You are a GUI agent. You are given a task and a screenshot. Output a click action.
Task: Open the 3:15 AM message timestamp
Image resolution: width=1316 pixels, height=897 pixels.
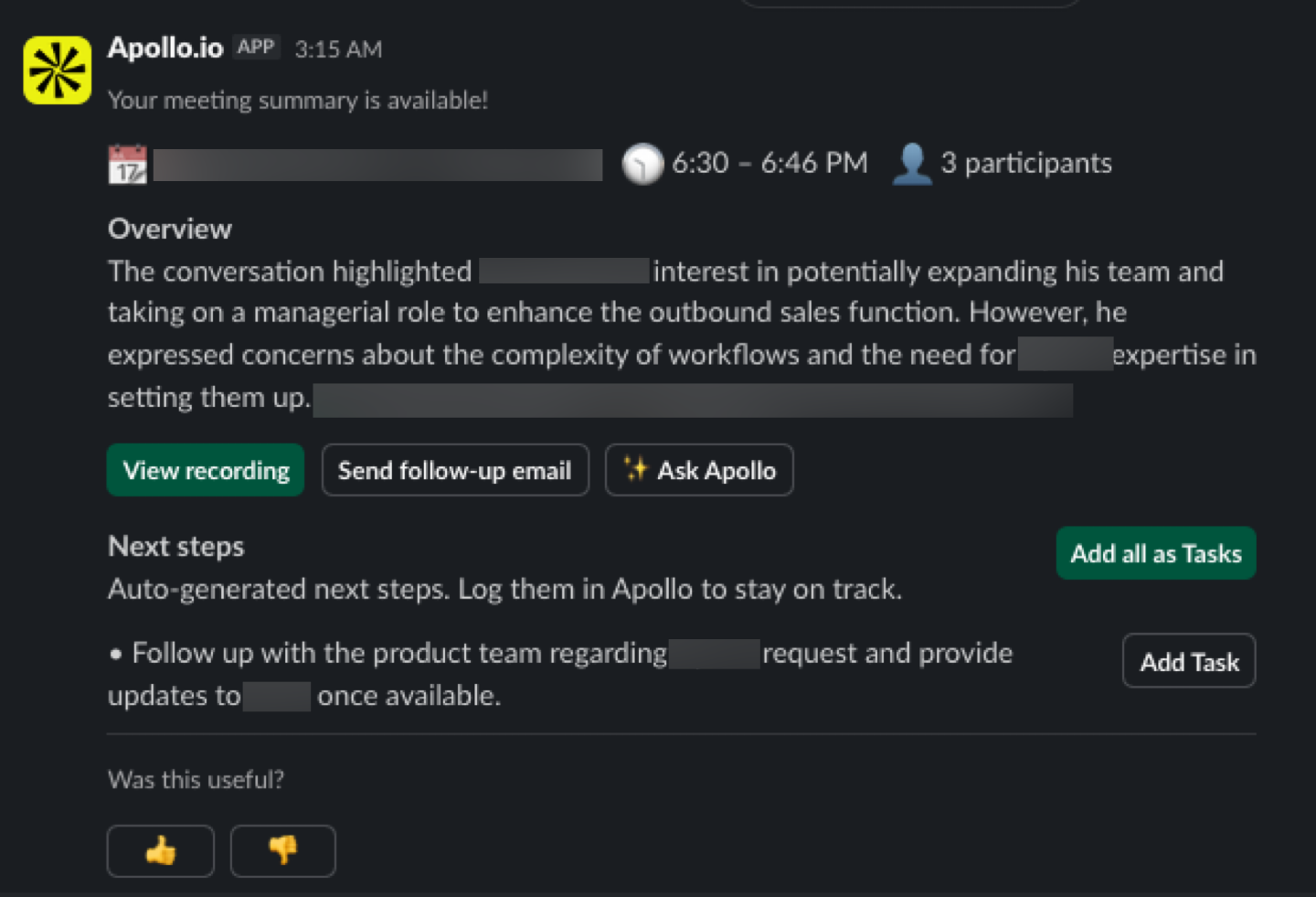coord(338,49)
